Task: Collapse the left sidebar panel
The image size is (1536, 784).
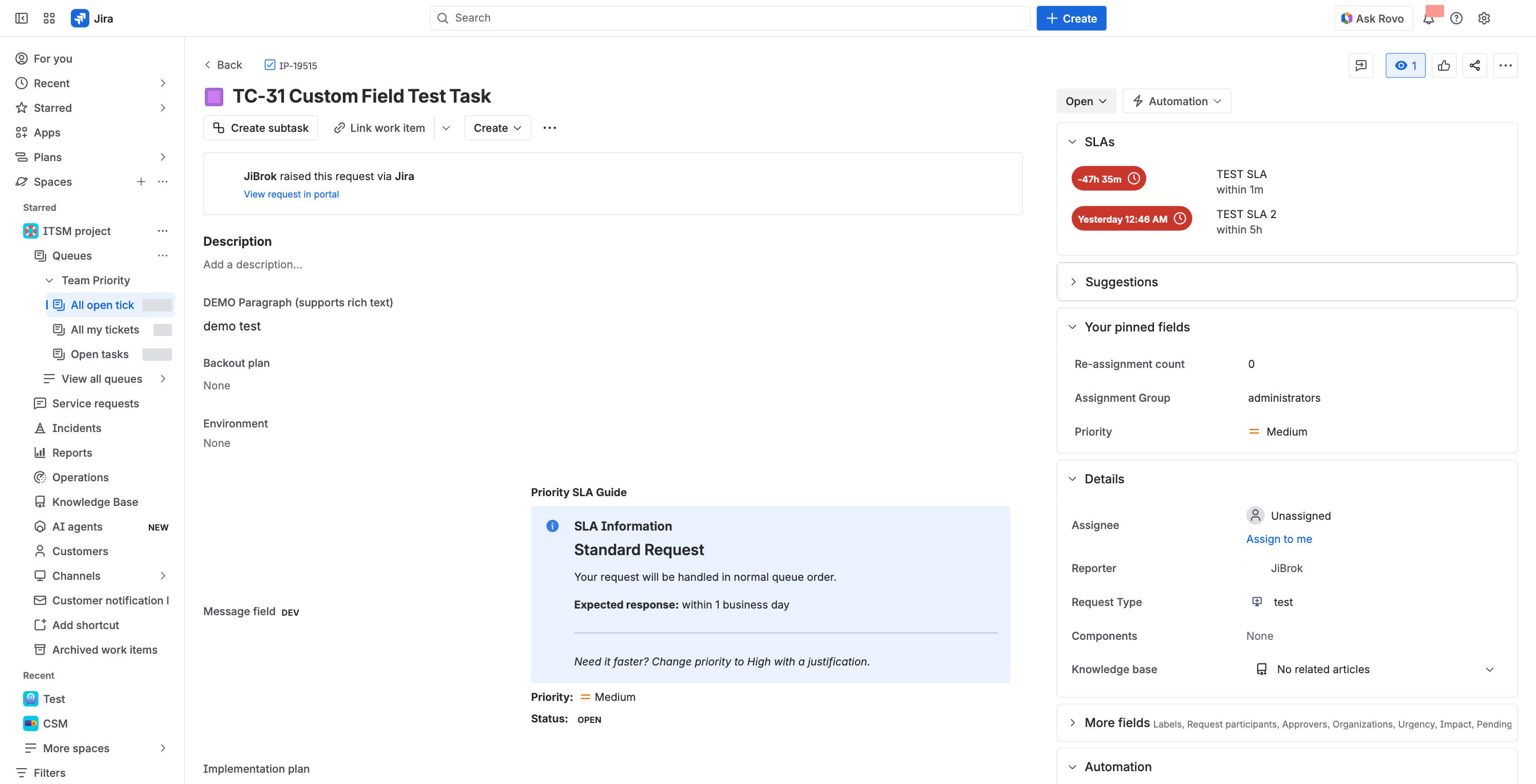Action: click(22, 18)
